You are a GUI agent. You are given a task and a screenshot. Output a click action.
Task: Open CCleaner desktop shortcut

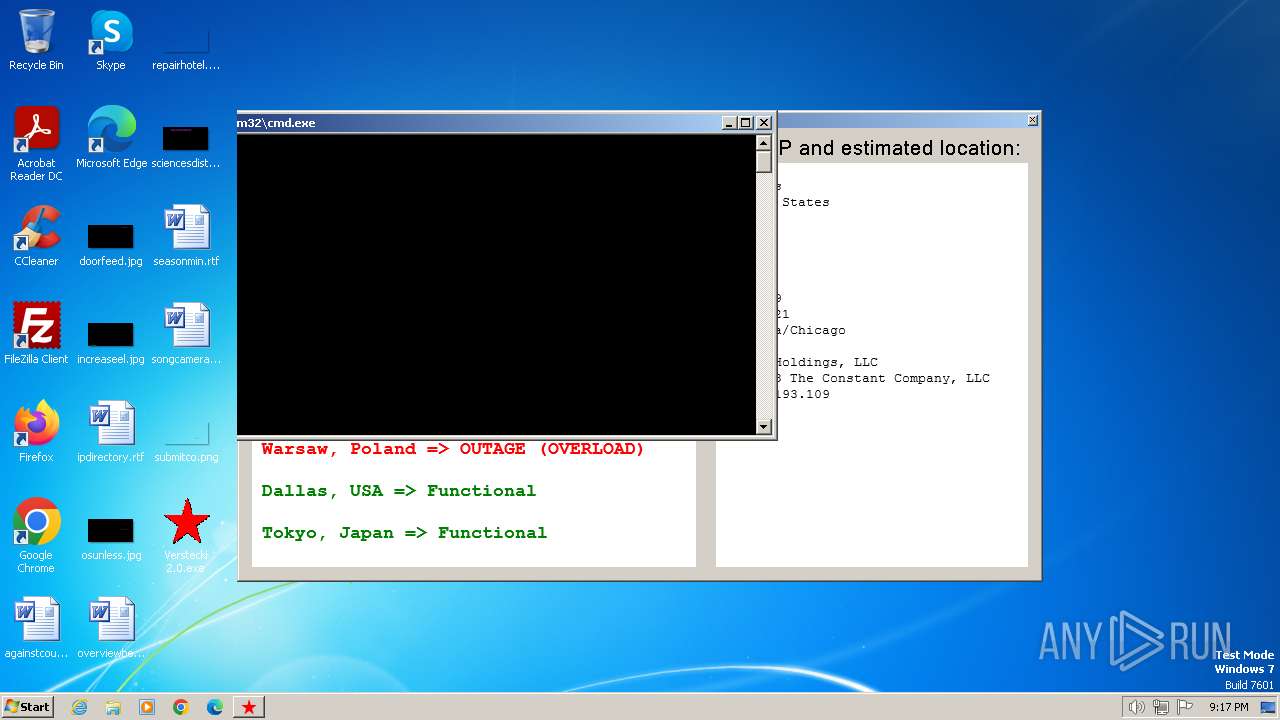coord(36,236)
